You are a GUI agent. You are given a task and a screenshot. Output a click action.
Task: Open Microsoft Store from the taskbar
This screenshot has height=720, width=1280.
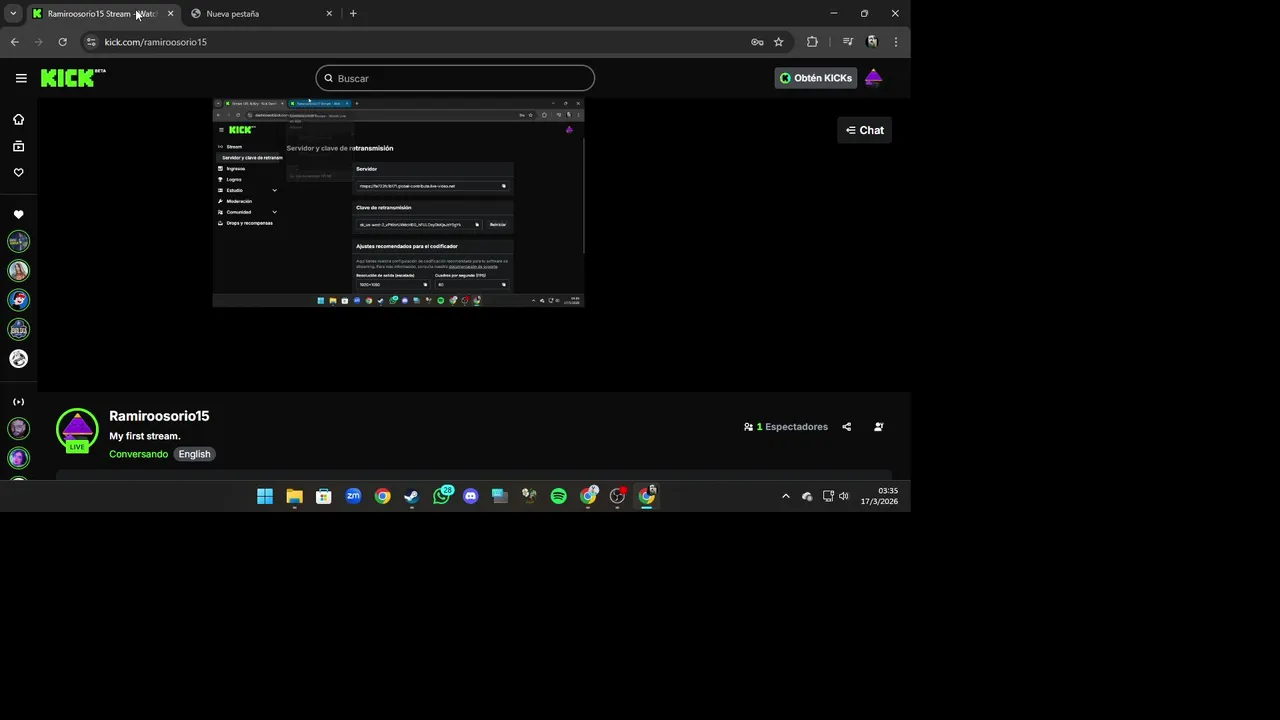click(324, 496)
